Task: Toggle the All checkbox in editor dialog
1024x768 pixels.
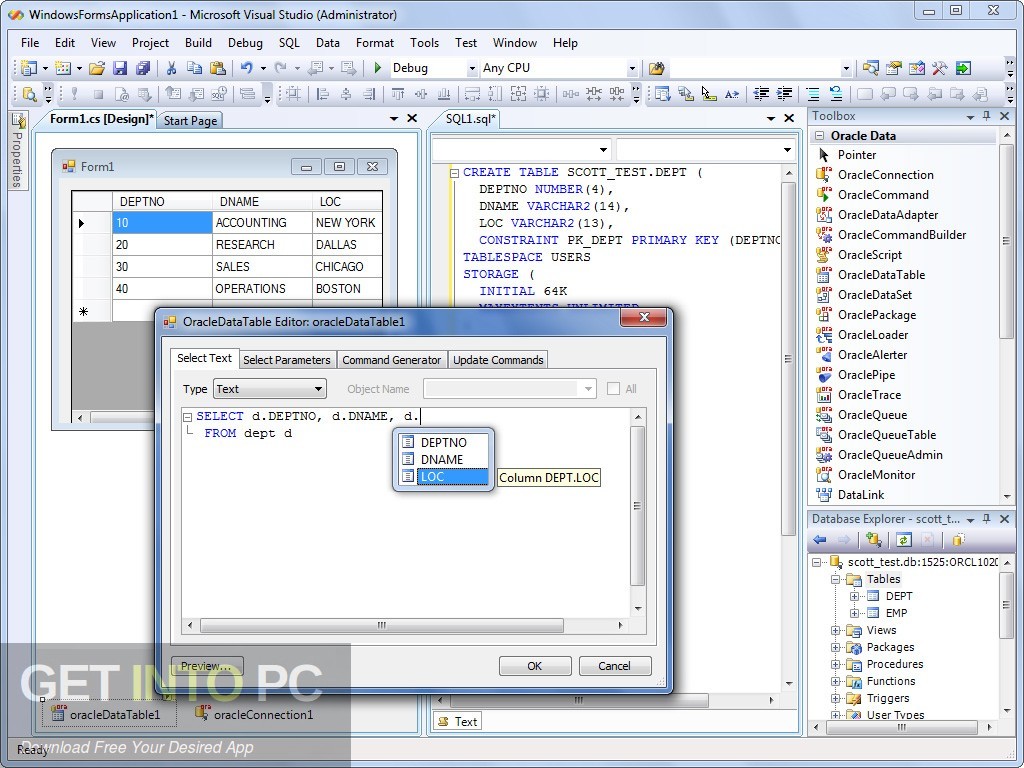Action: (x=613, y=389)
